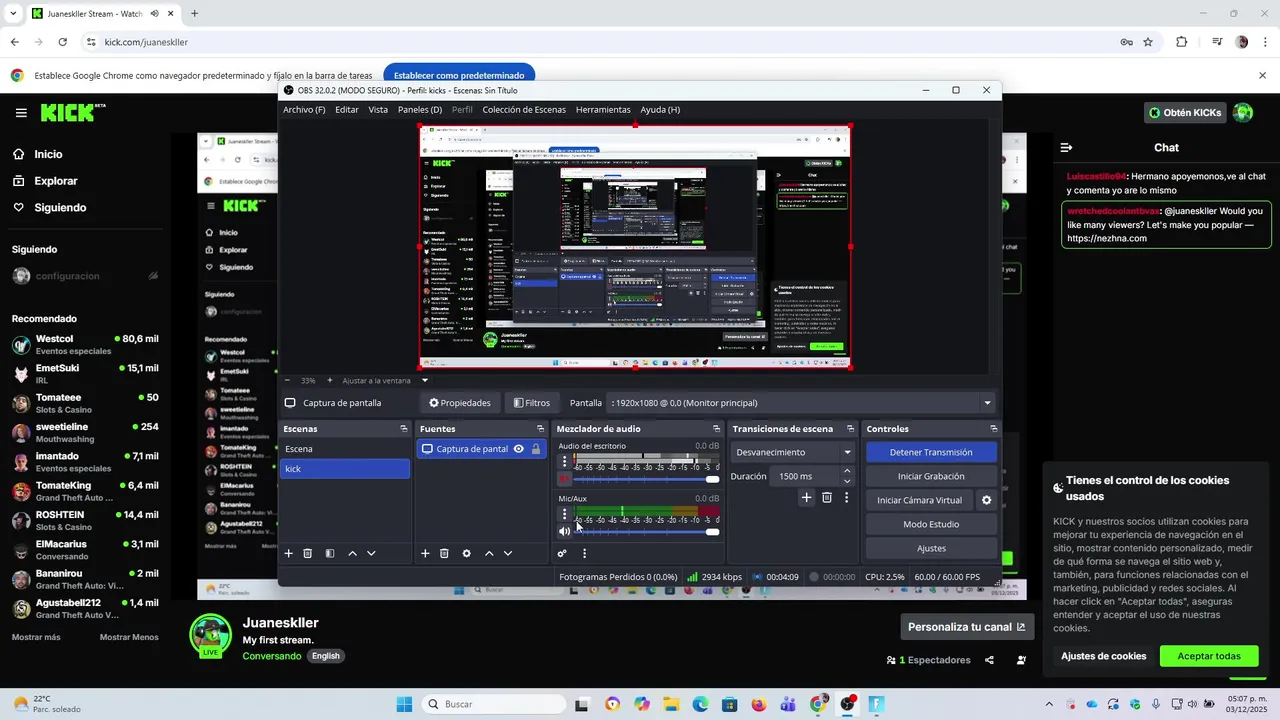Show hidden system tray icons chevron
Viewport: 1280px width, 720px height.
tap(1048, 704)
